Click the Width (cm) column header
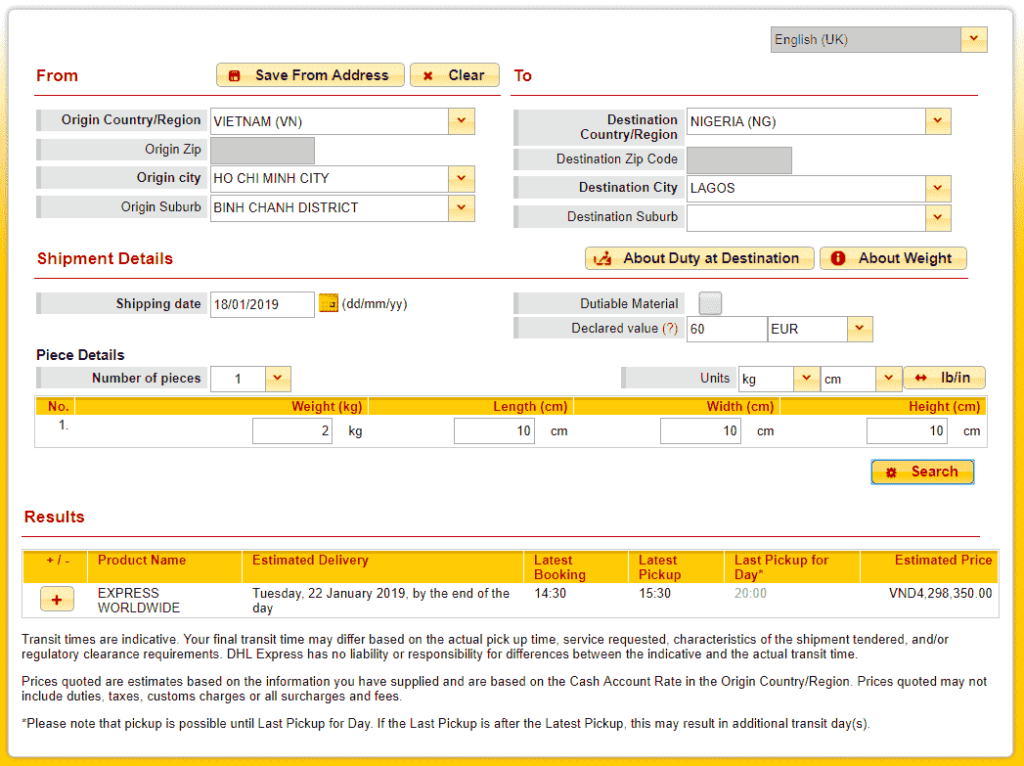Image resolution: width=1024 pixels, height=766 pixels. tap(740, 406)
